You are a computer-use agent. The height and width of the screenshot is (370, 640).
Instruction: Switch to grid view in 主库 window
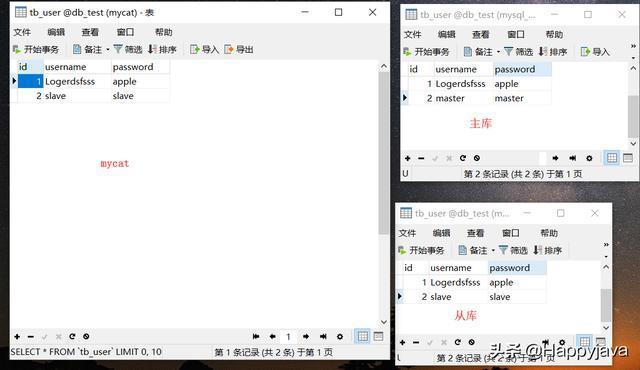612,158
